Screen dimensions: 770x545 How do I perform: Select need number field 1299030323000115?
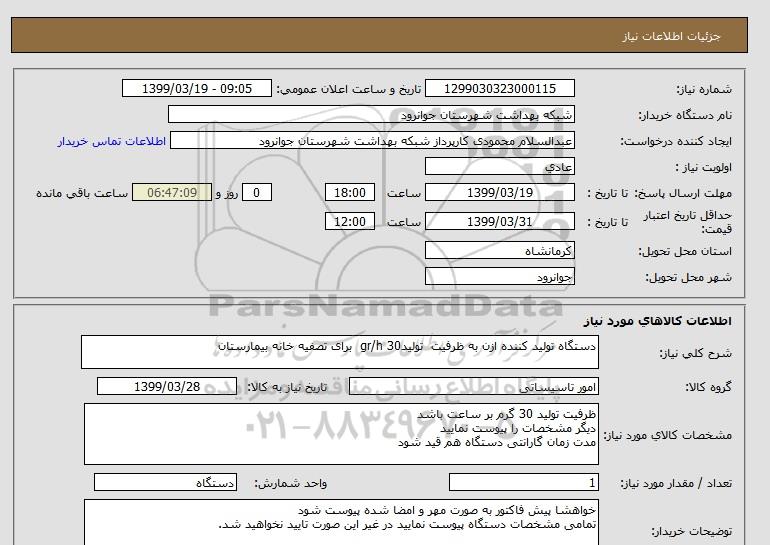[x=499, y=88]
